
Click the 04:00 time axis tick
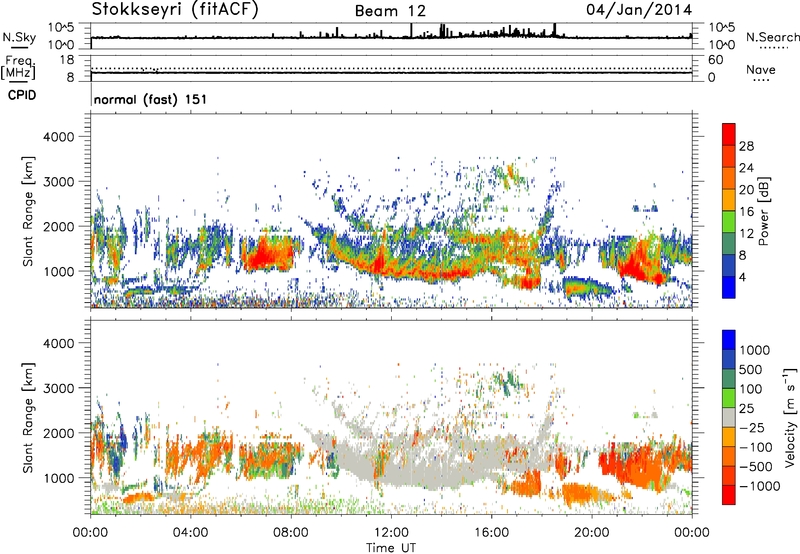(x=191, y=533)
